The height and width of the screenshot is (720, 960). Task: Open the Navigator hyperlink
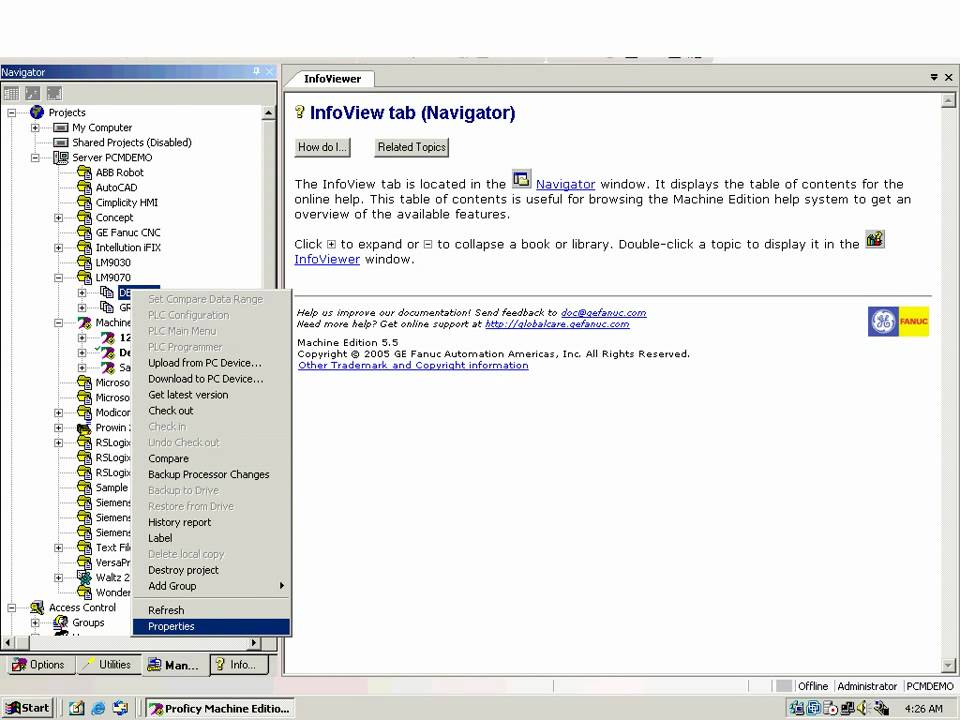565,184
